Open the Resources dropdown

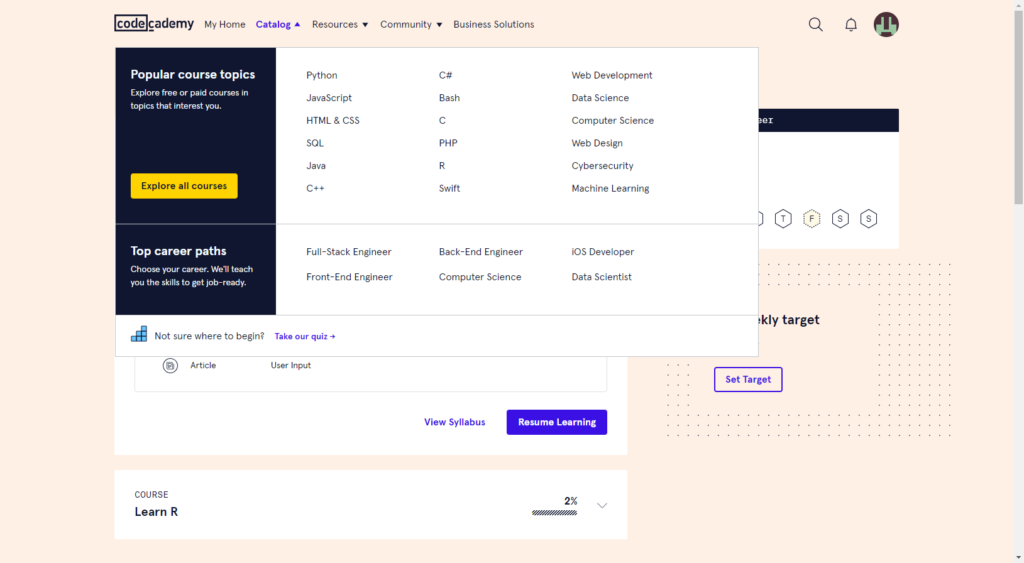340,24
